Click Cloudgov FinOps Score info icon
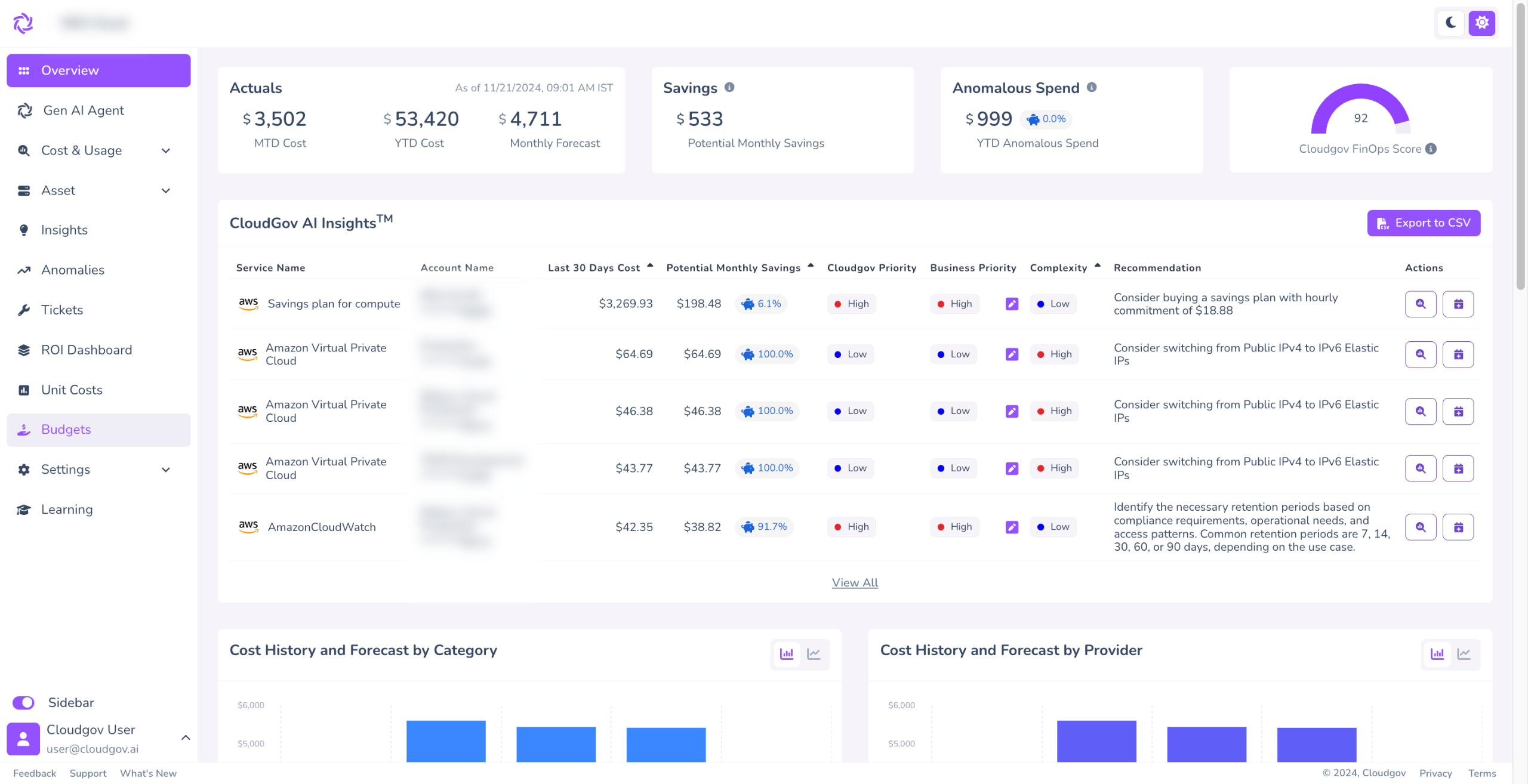This screenshot has height=784, width=1528. tap(1431, 149)
